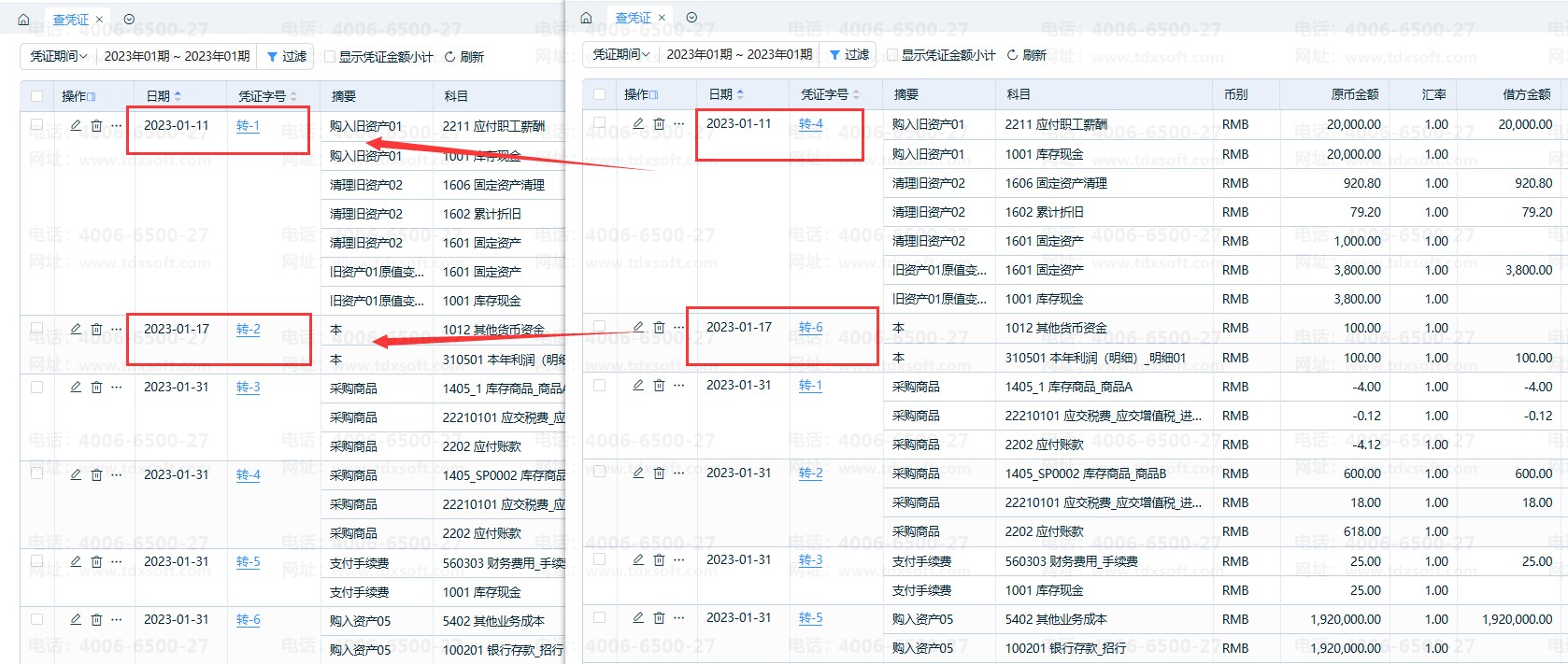Click the home icon in the left panel
1568x664 pixels.
point(23,20)
